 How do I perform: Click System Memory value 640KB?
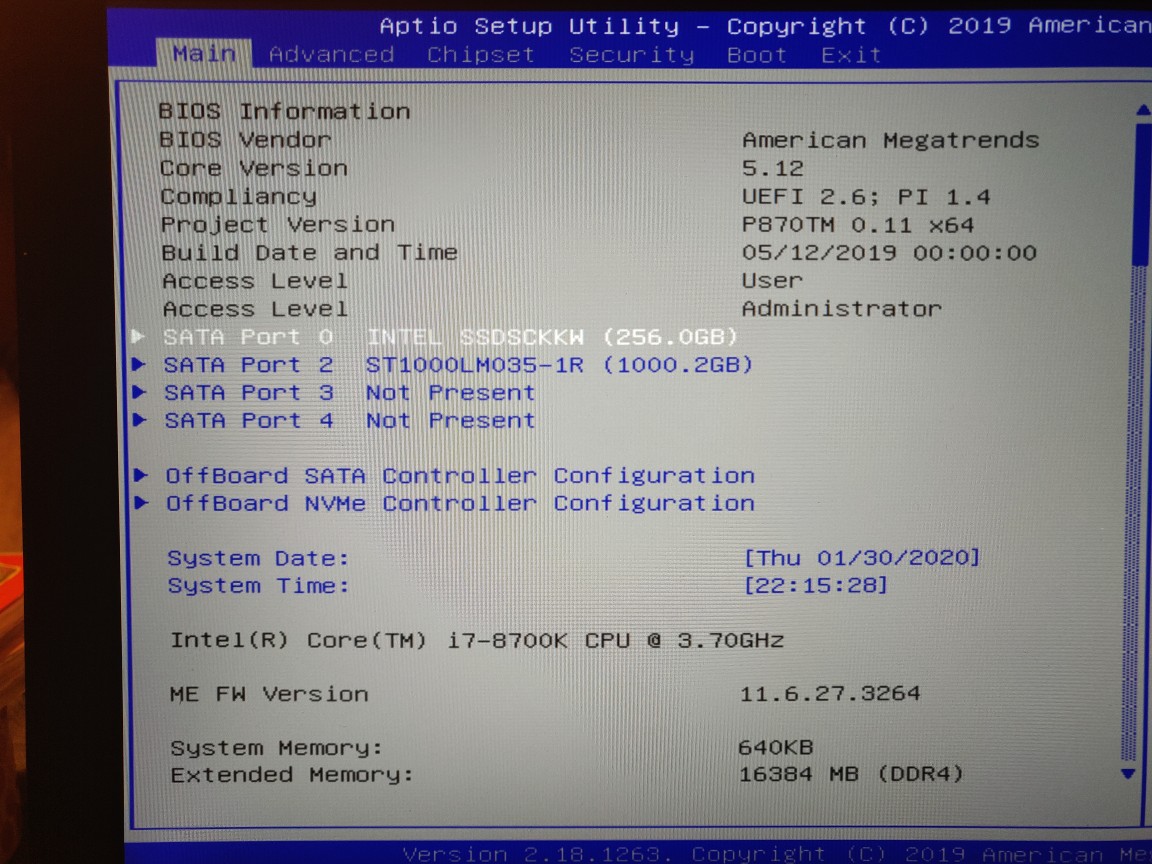coord(776,747)
